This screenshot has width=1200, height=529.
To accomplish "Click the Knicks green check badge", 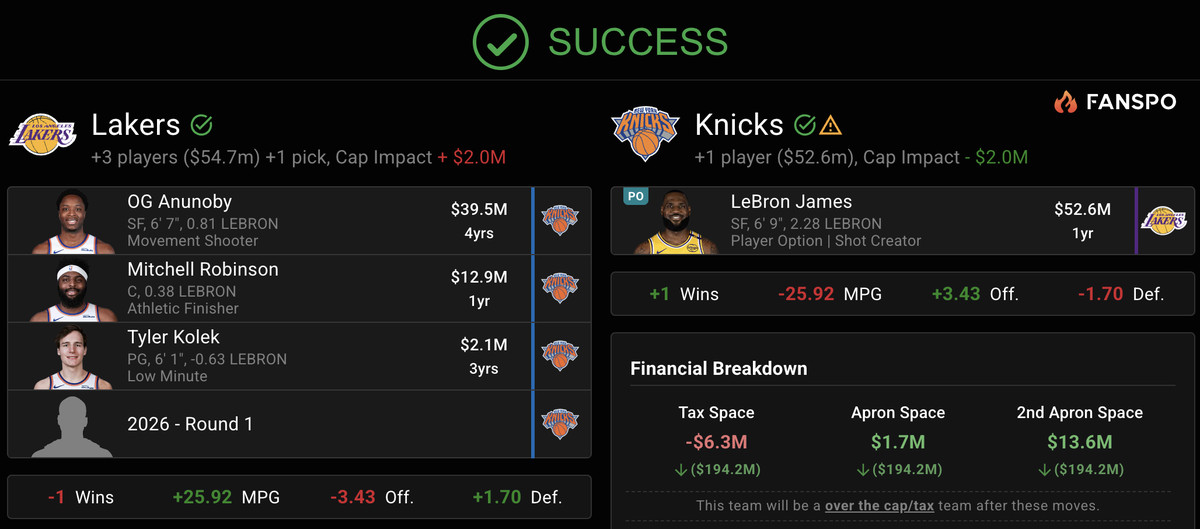I will pos(804,125).
